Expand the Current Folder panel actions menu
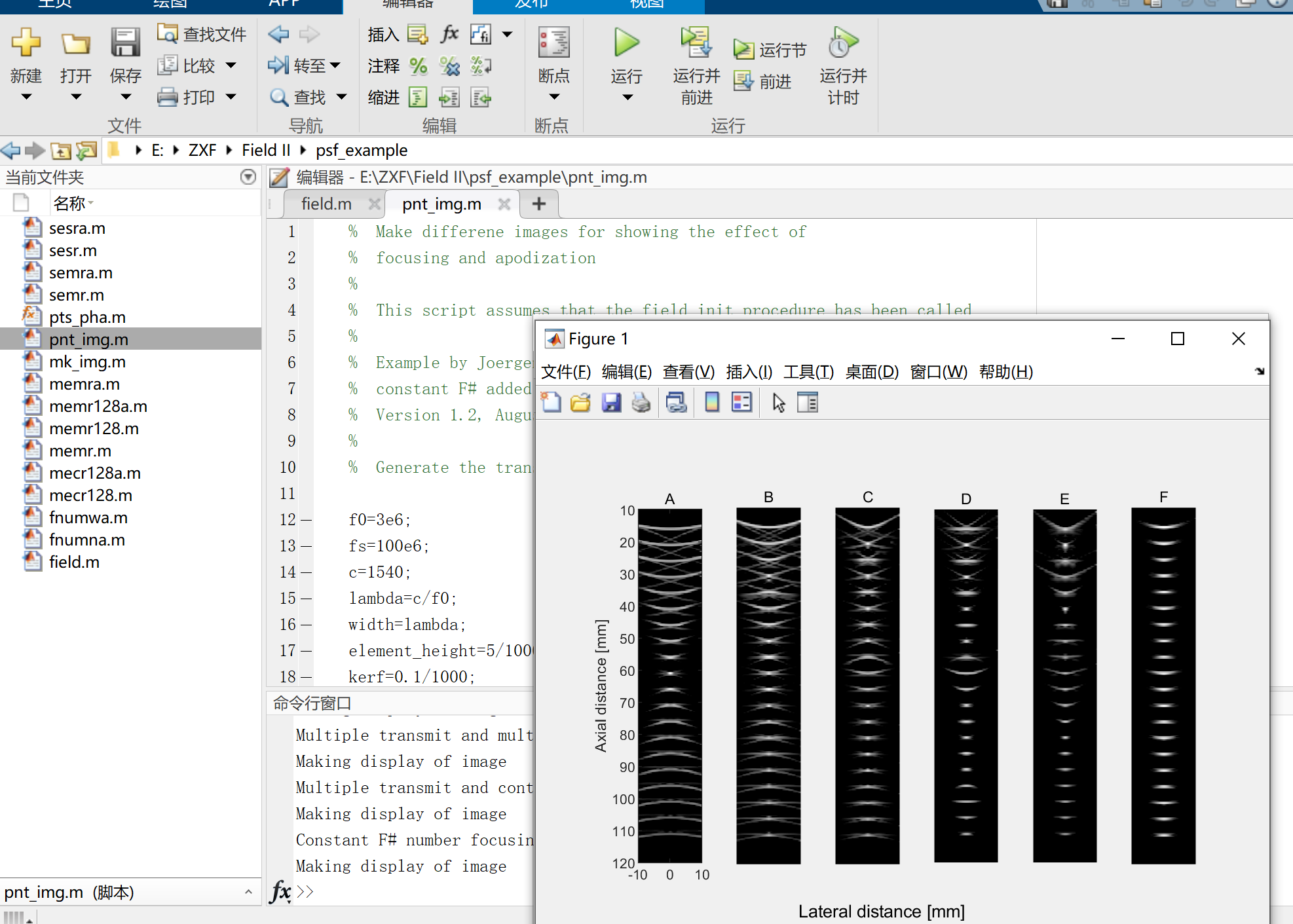1293x924 pixels. 248,177
